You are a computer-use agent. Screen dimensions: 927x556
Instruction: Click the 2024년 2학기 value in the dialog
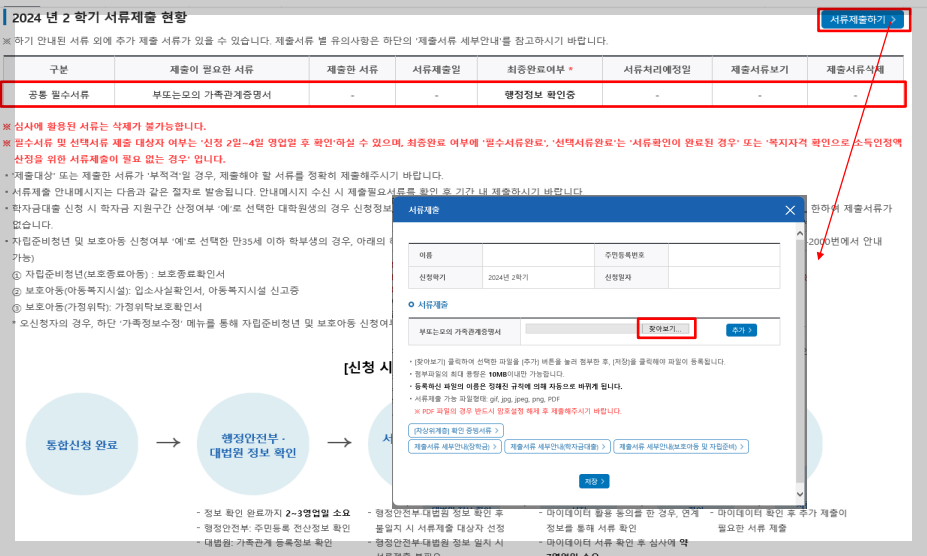click(x=508, y=277)
